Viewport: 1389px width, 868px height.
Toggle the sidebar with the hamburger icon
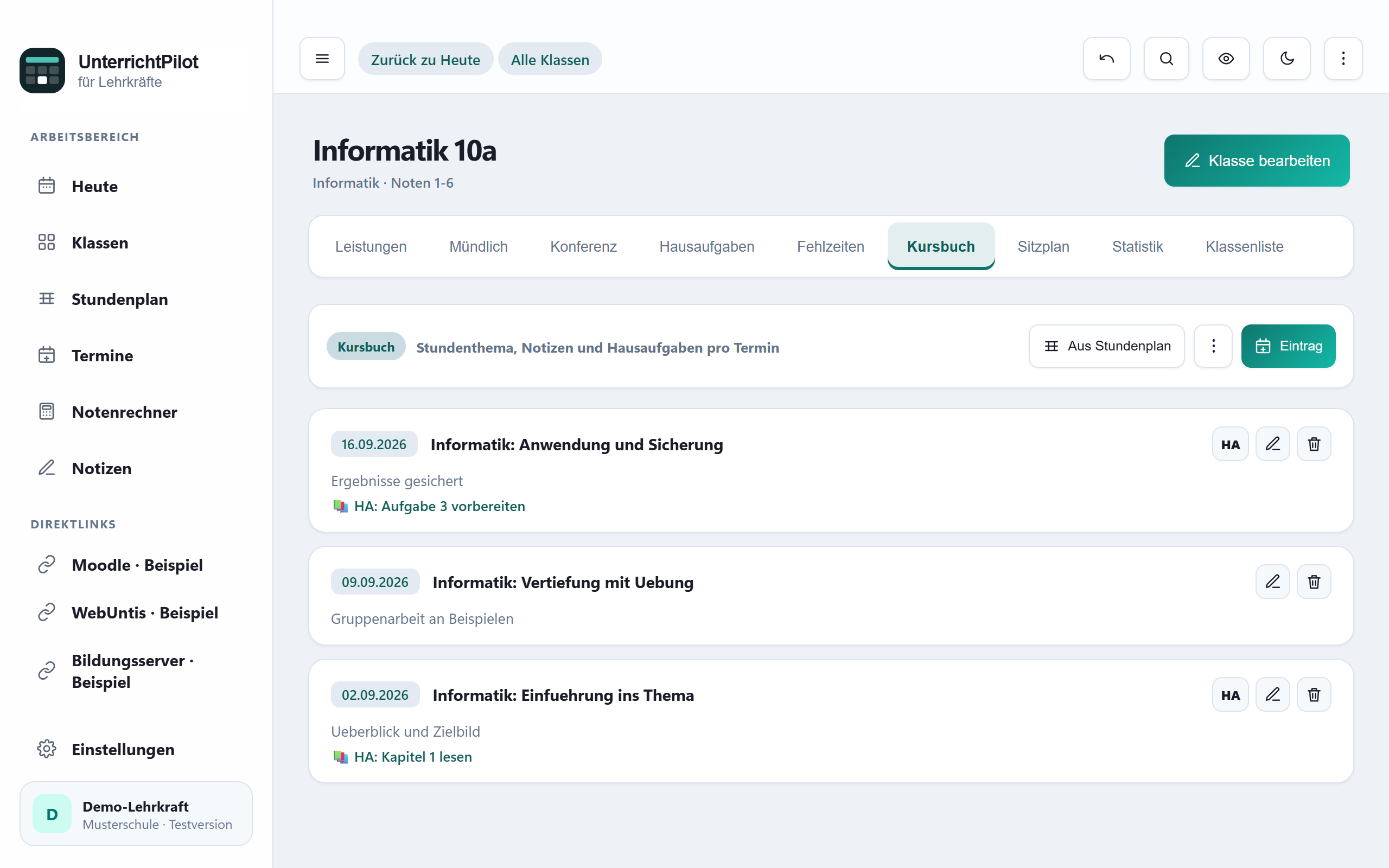pos(322,59)
